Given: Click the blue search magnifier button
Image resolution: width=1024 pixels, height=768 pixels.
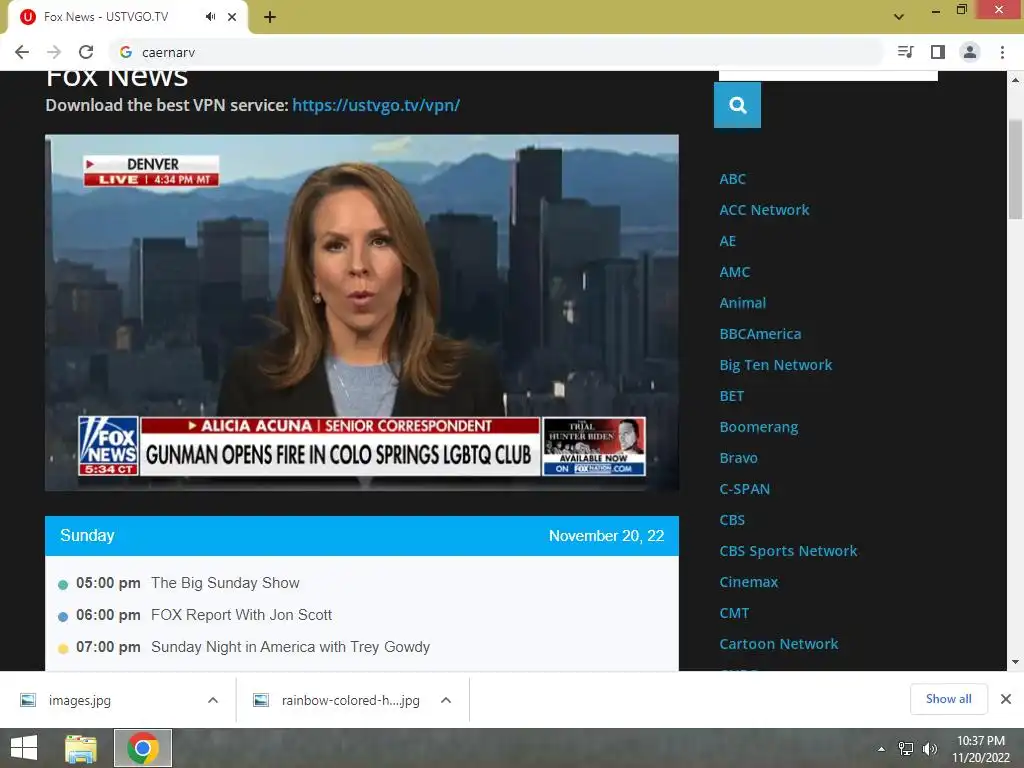Looking at the screenshot, I should (x=737, y=105).
